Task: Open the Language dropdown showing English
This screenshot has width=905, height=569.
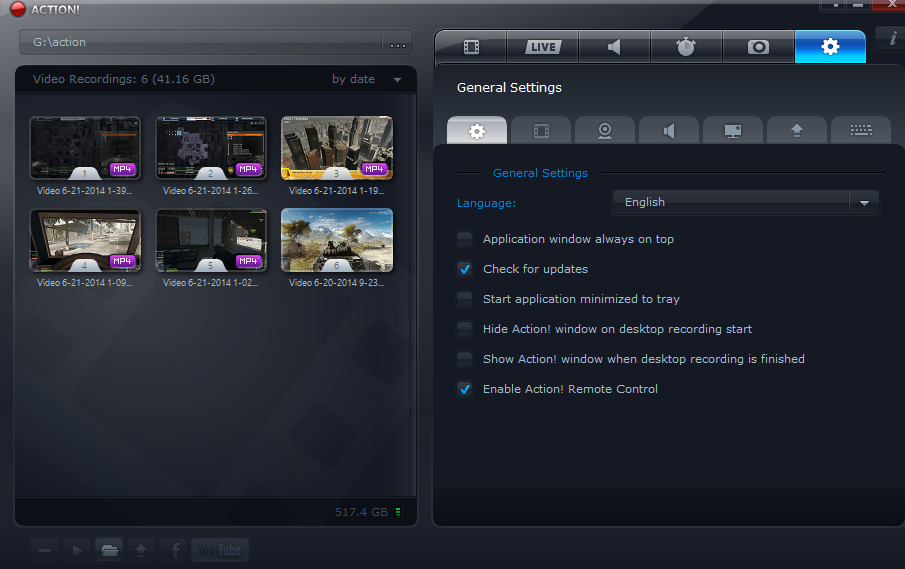Action: tap(746, 203)
